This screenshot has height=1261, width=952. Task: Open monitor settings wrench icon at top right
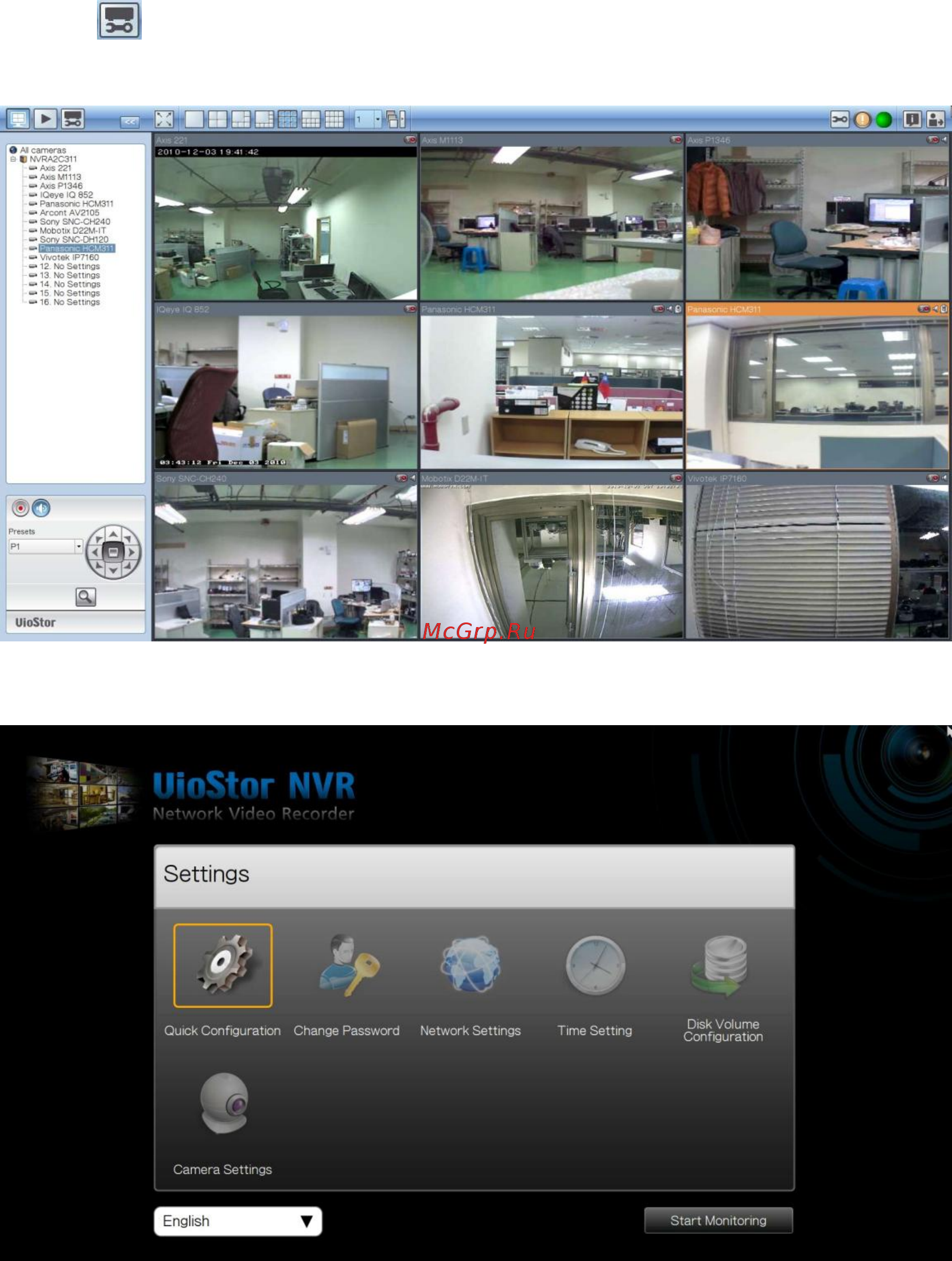pos(840,119)
